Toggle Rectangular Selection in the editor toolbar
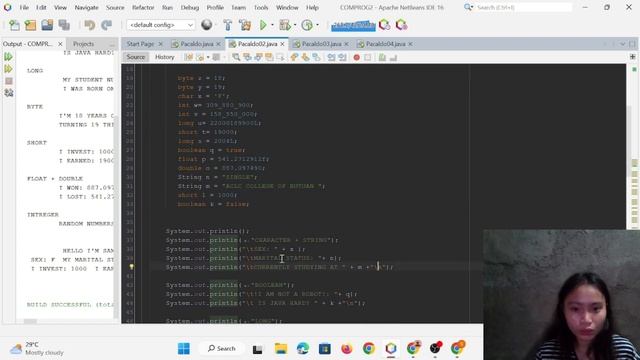640x360 pixels. 280,58
